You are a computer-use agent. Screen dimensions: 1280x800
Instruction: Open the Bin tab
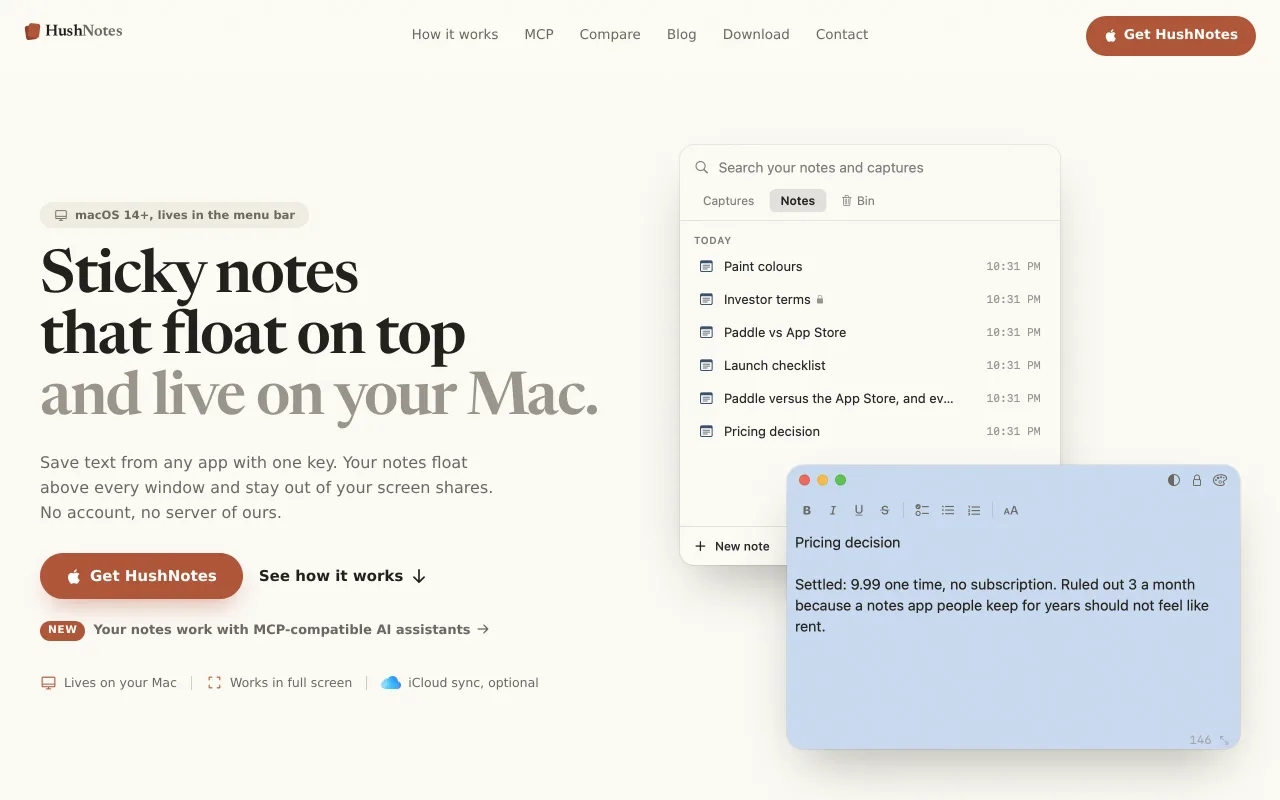[858, 201]
